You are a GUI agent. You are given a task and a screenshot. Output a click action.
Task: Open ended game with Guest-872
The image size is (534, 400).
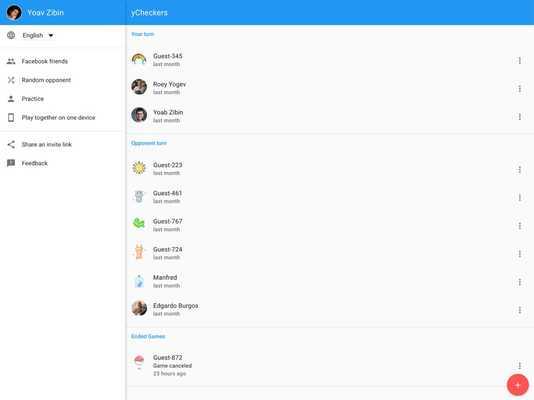click(x=330, y=365)
